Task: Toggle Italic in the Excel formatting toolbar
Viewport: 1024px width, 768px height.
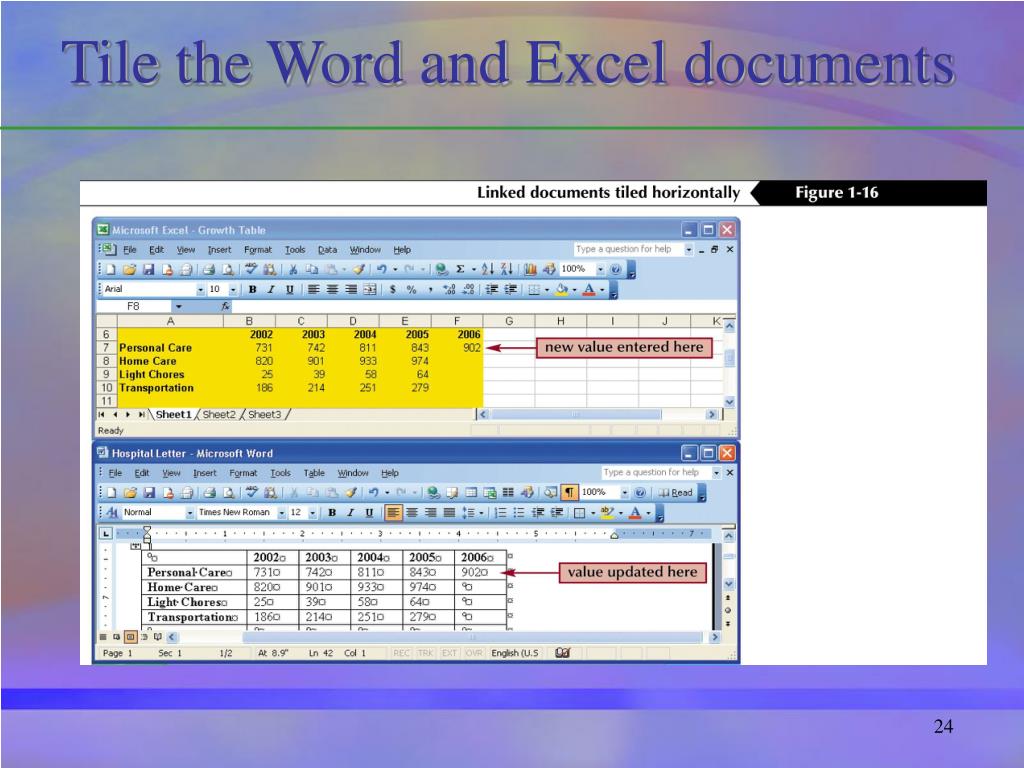Action: (270, 289)
